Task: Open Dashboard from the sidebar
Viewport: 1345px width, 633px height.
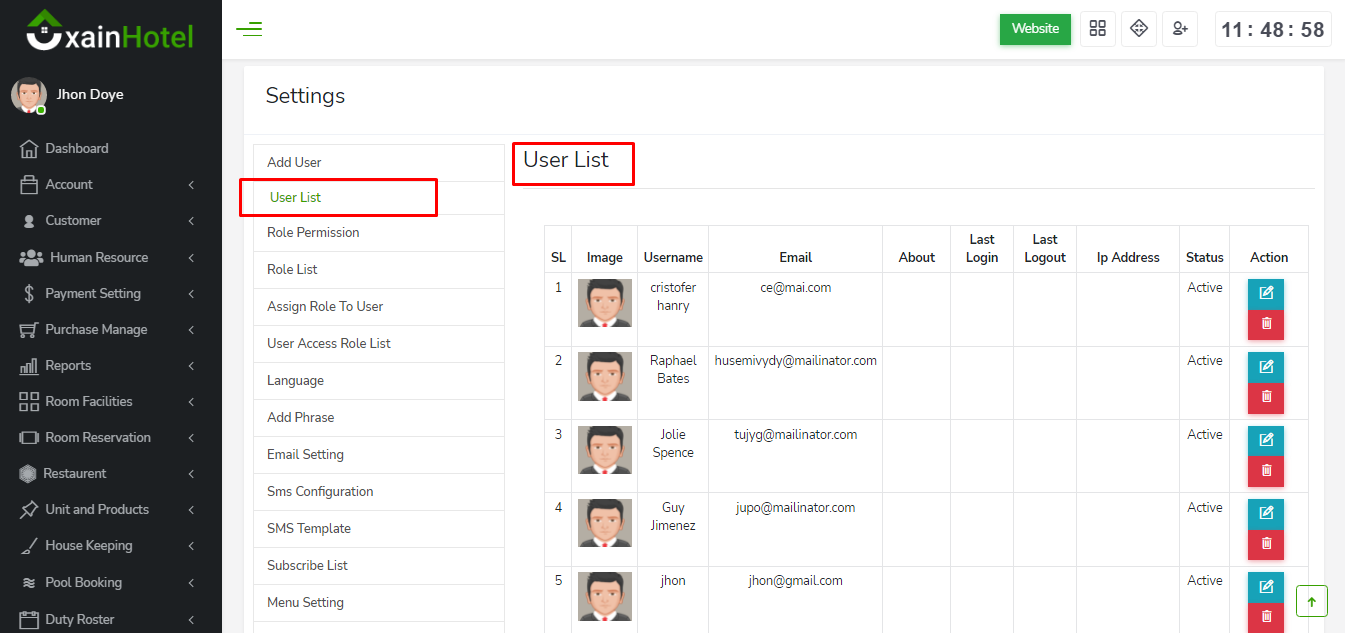Action: (x=77, y=148)
